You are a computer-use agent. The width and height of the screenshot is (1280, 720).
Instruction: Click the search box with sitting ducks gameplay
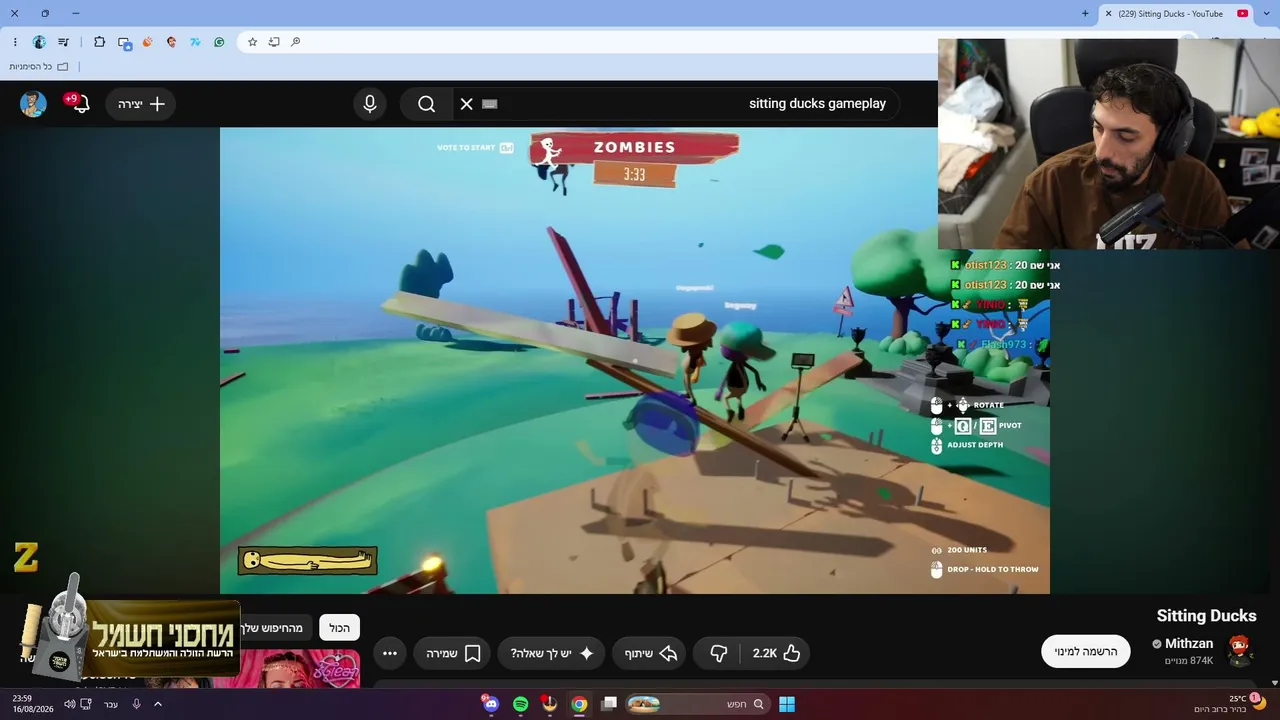[x=675, y=104]
